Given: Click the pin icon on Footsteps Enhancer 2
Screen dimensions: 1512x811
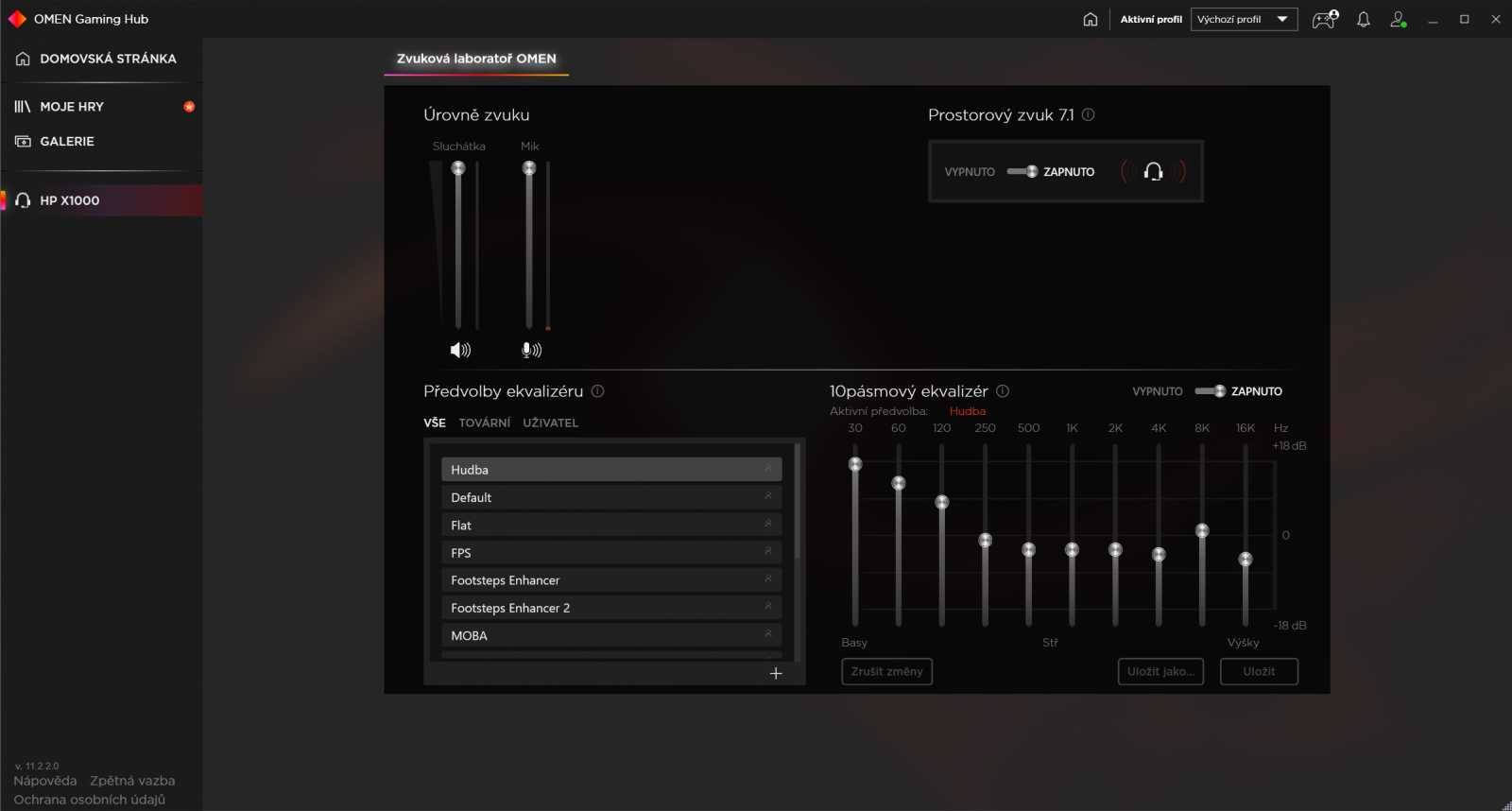Looking at the screenshot, I should point(767,606).
